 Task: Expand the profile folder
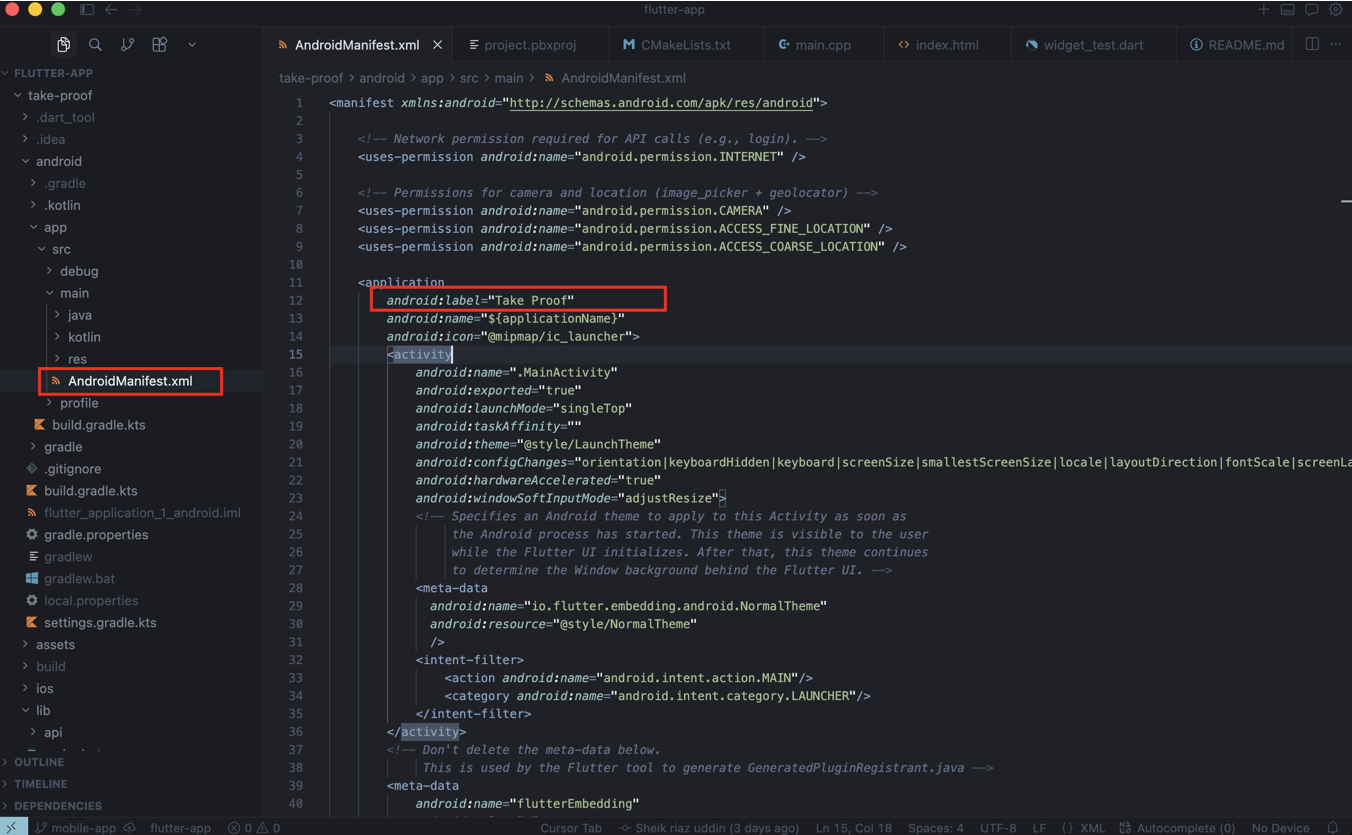131,403
